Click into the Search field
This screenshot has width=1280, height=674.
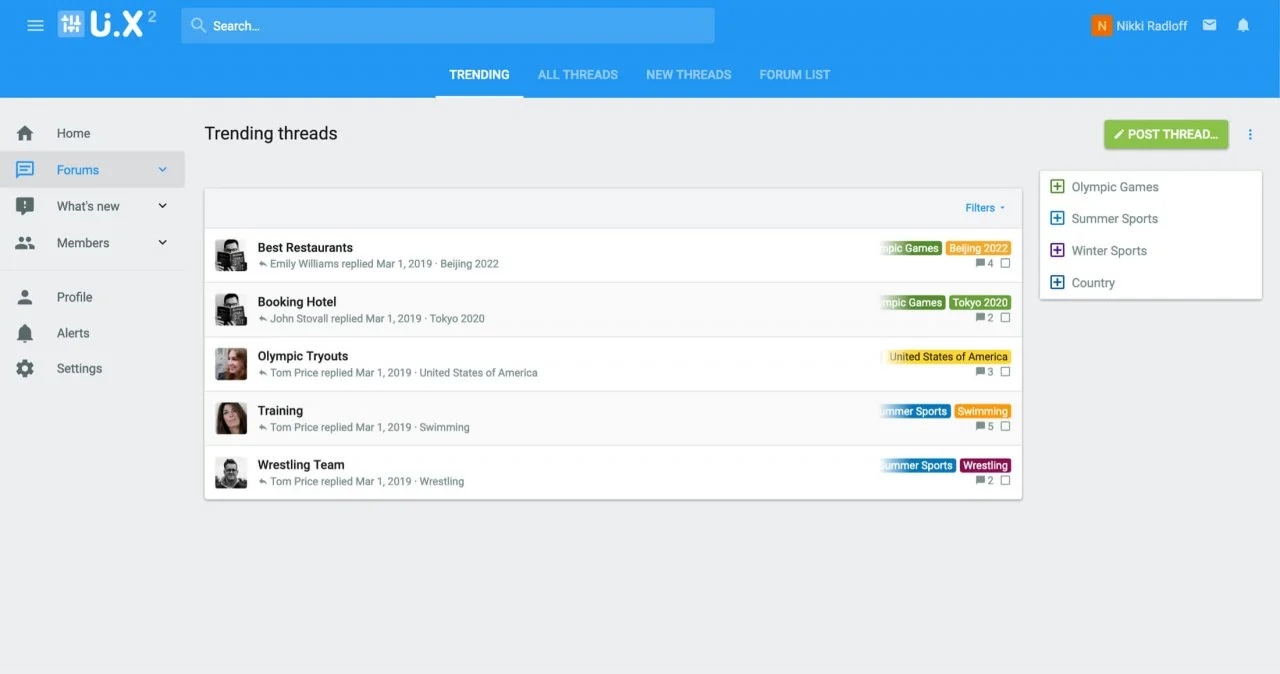coord(448,26)
